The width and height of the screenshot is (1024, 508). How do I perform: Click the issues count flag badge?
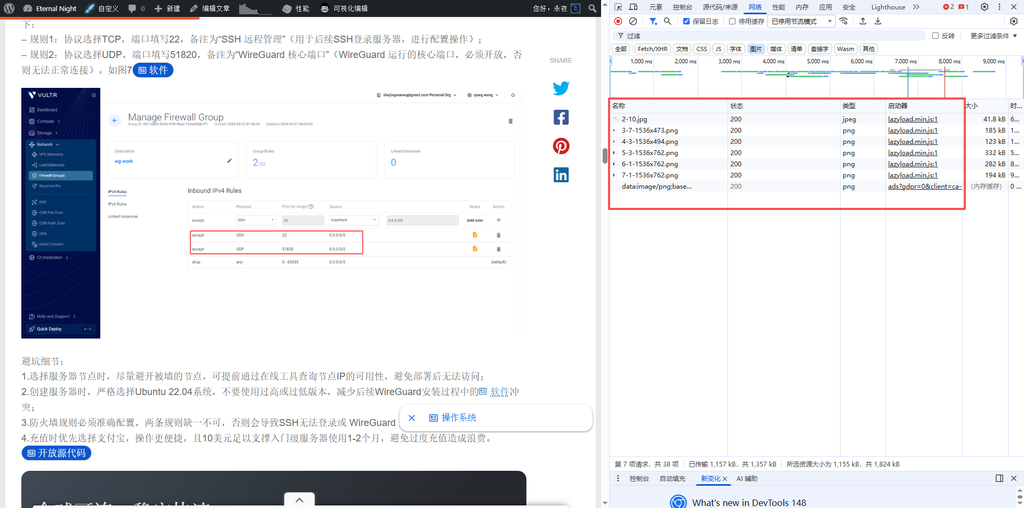click(x=963, y=7)
